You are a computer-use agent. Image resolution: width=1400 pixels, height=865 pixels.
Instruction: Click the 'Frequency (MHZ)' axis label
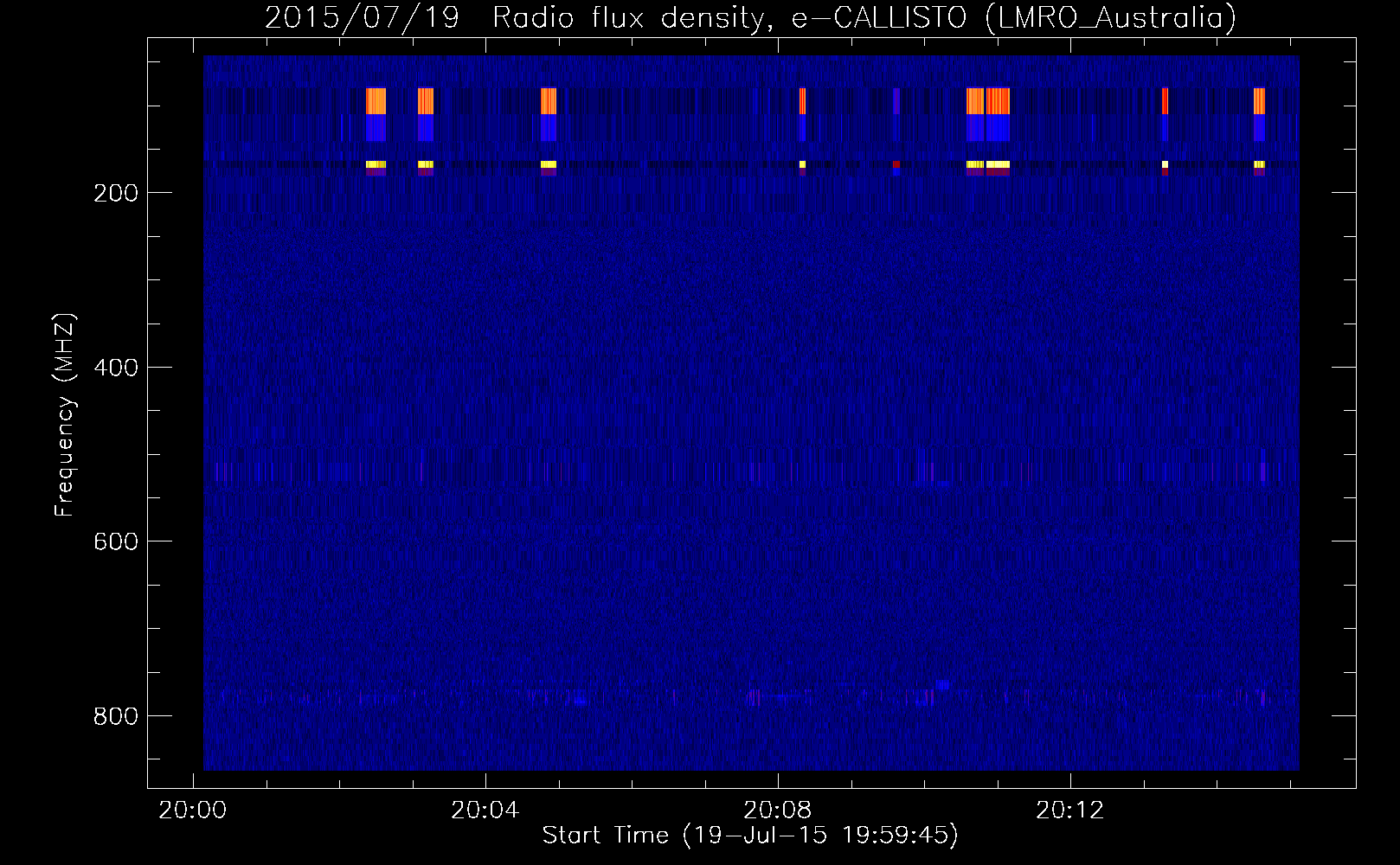(x=65, y=415)
